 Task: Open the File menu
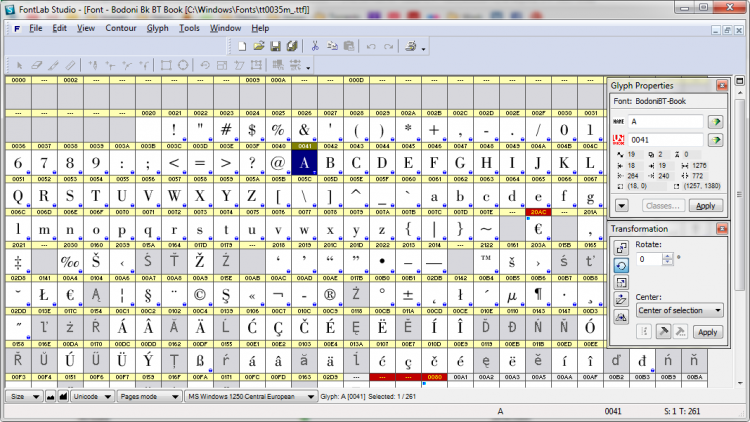(x=36, y=28)
